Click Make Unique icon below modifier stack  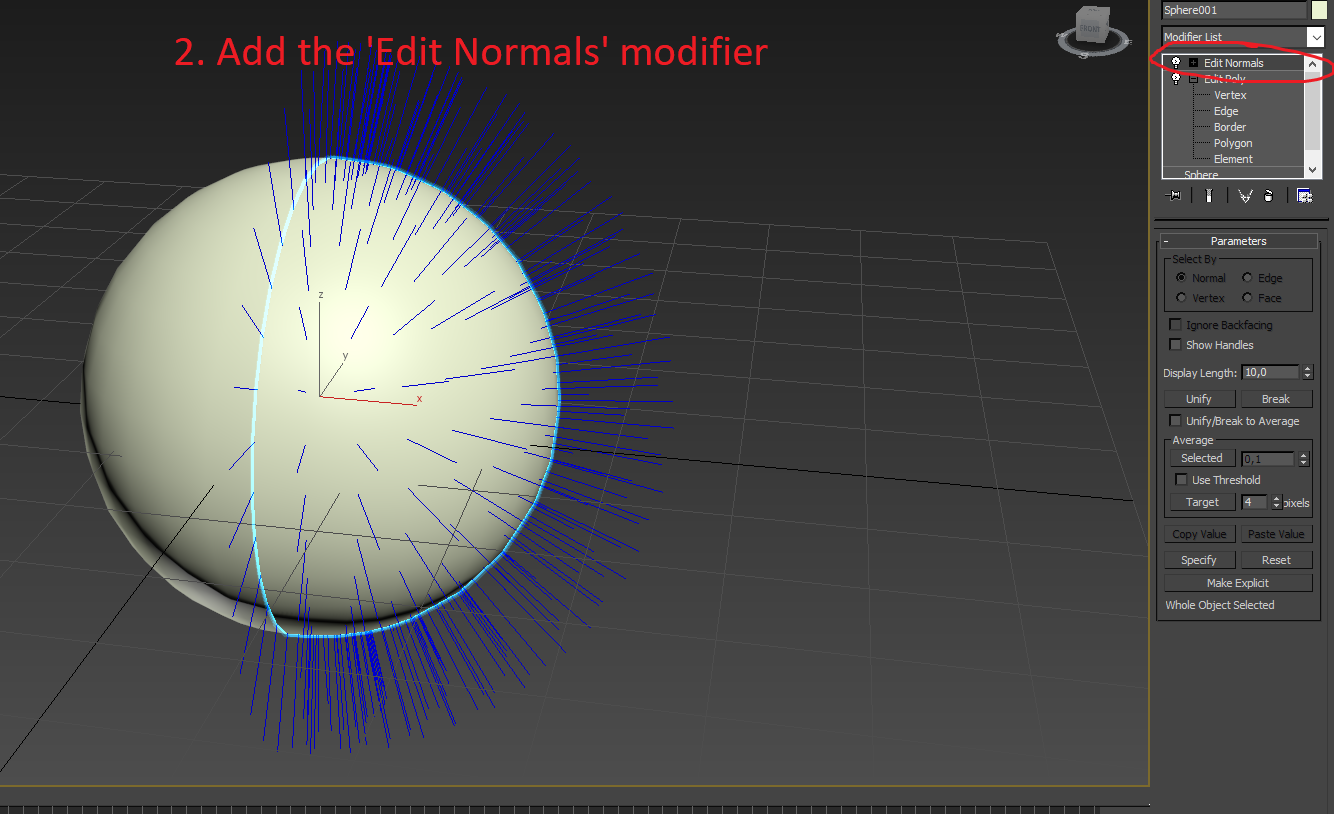coord(1245,196)
